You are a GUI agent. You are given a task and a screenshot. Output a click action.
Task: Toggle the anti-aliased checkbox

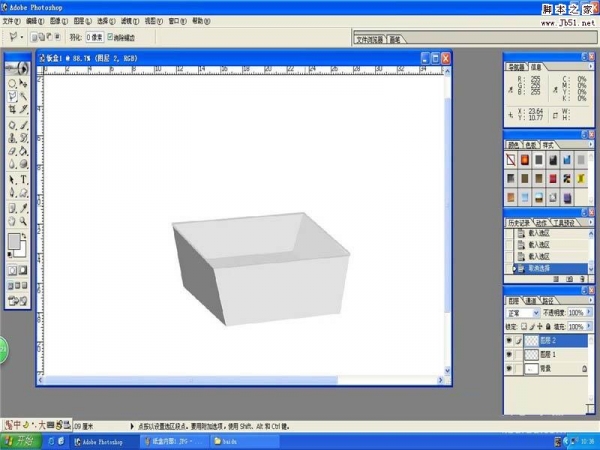click(x=110, y=37)
